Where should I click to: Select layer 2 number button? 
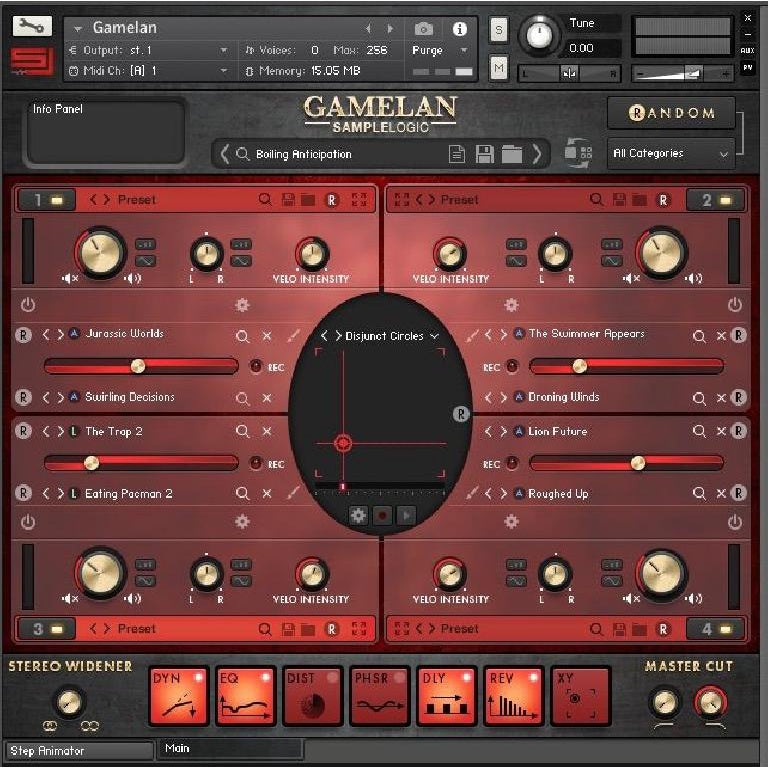point(716,200)
